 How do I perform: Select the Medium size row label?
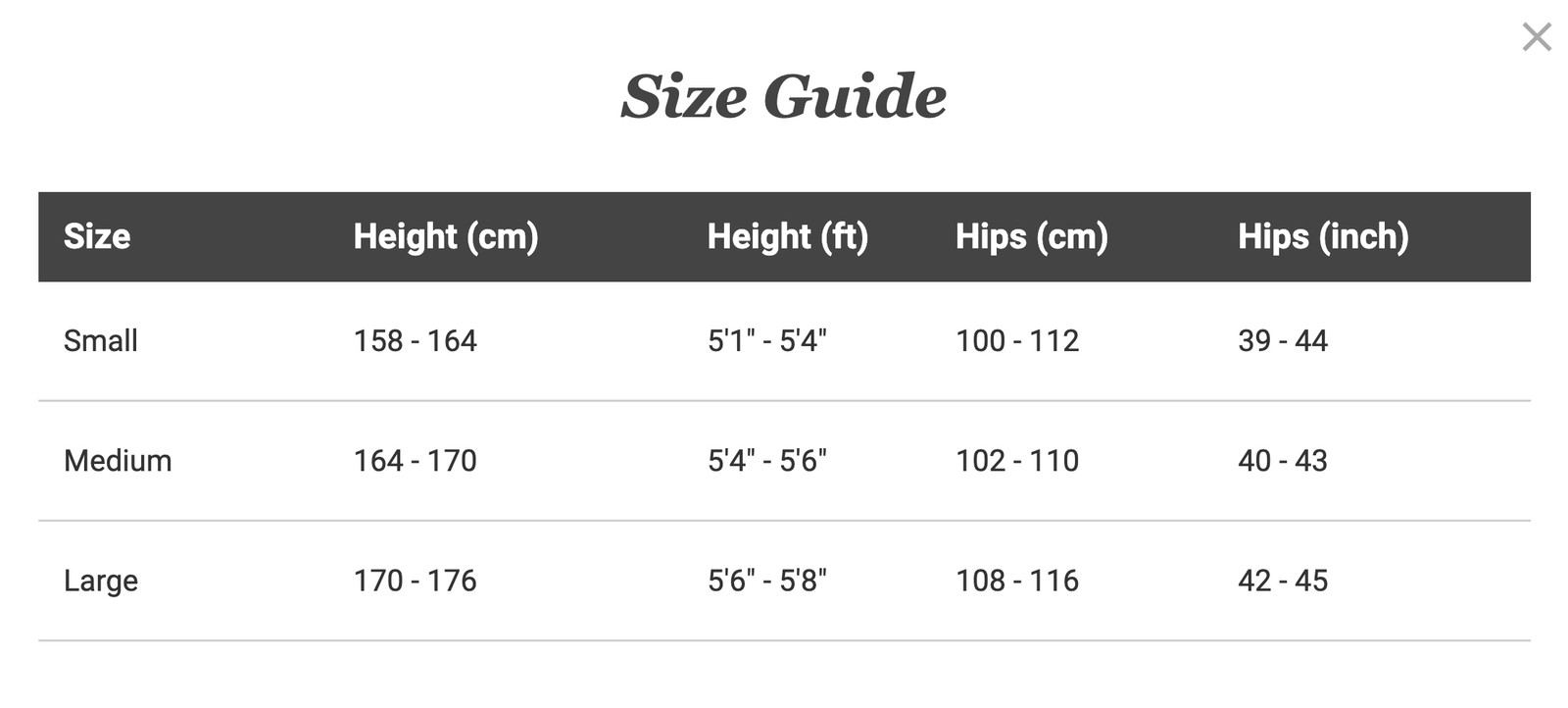click(118, 460)
